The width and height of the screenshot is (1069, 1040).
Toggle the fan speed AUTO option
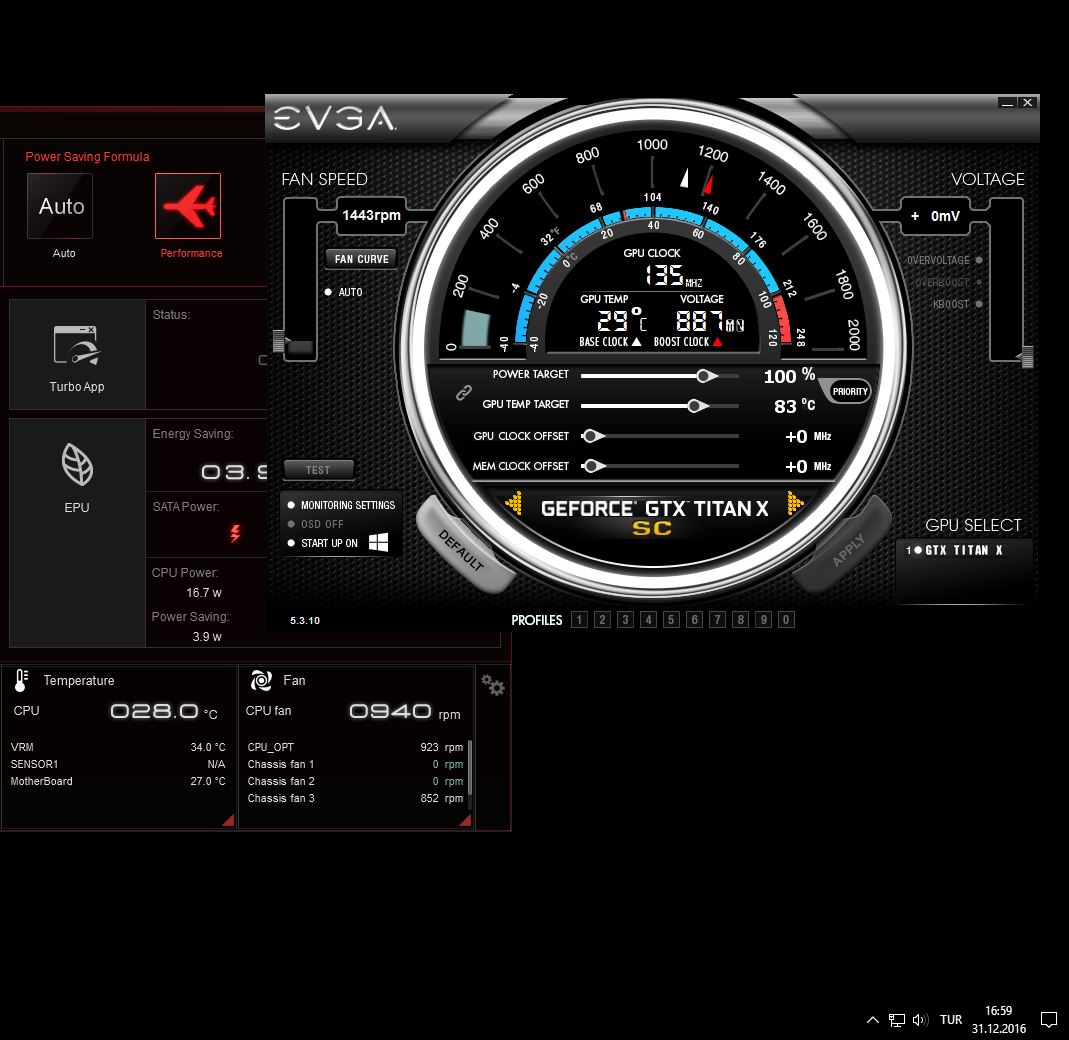[344, 292]
